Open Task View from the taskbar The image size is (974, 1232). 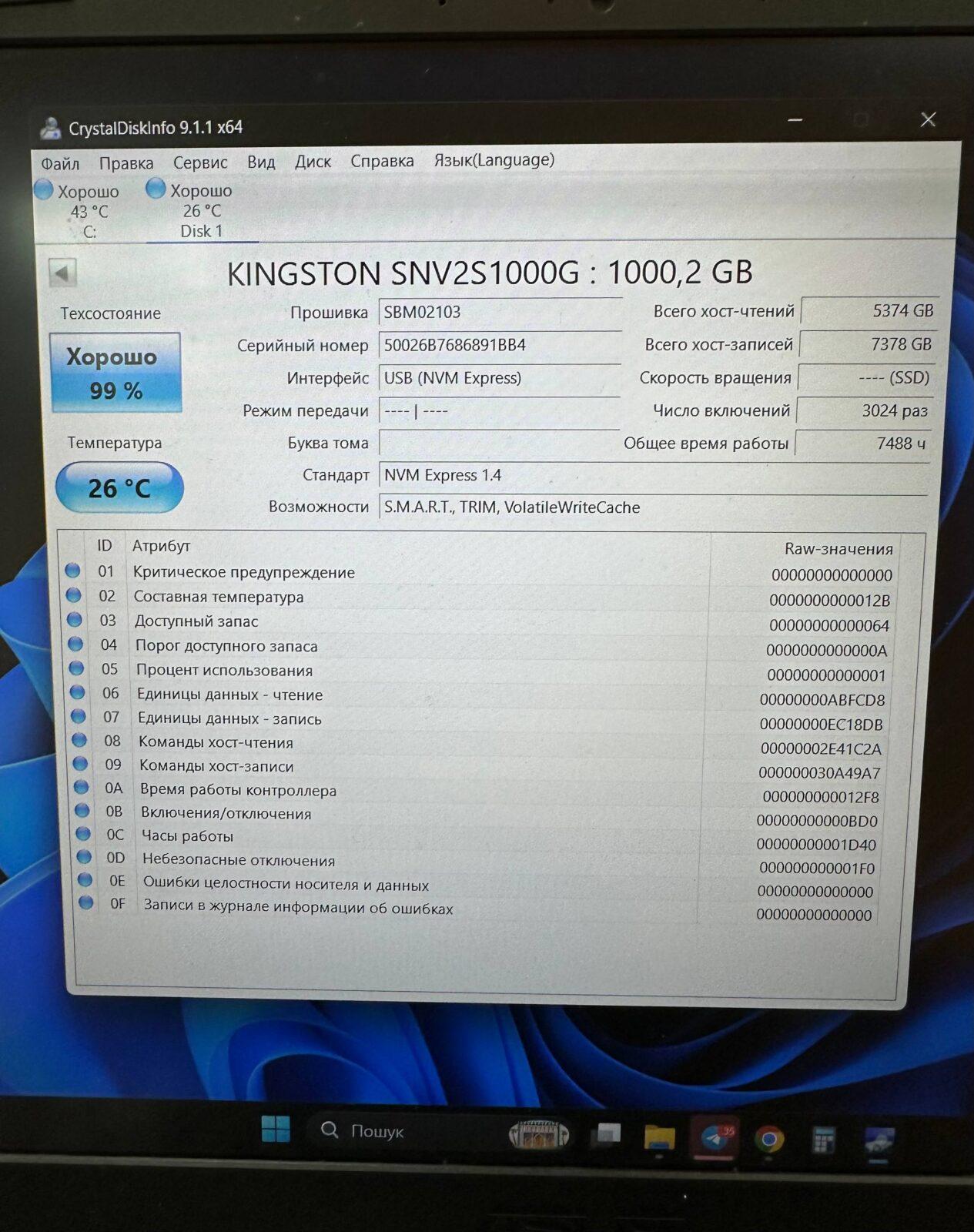607,1133
